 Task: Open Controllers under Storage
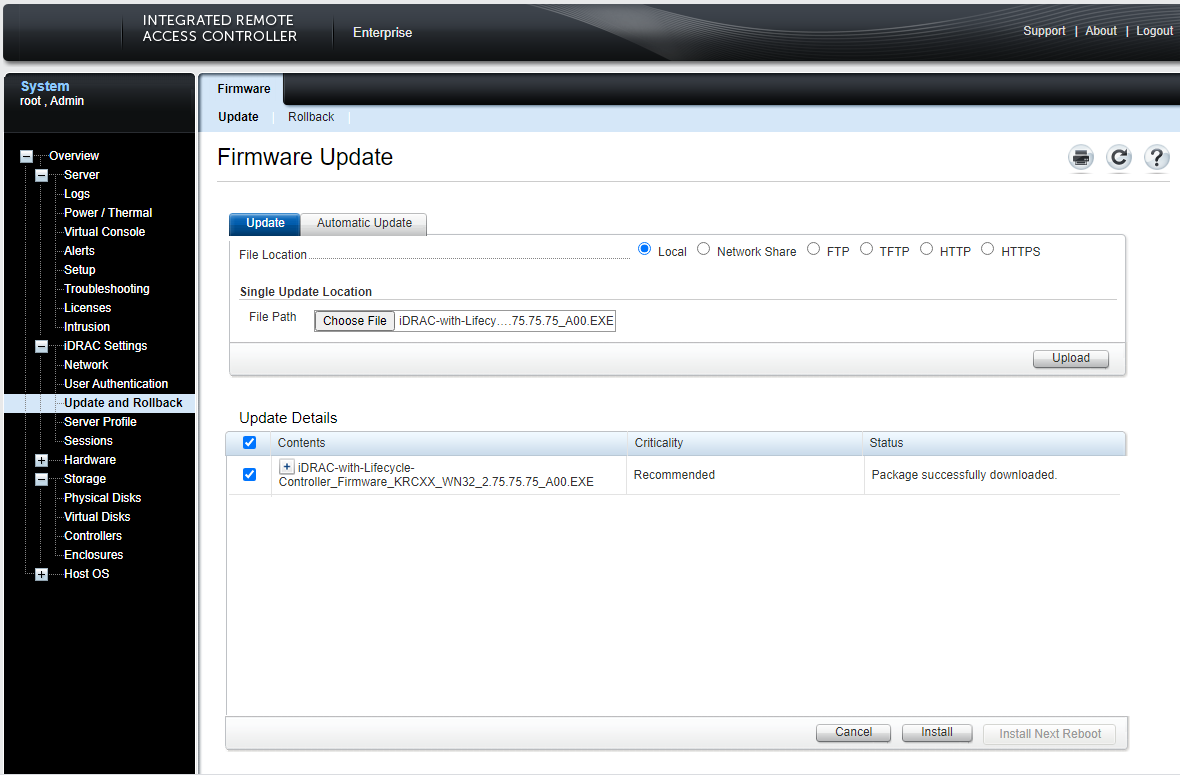(x=93, y=536)
